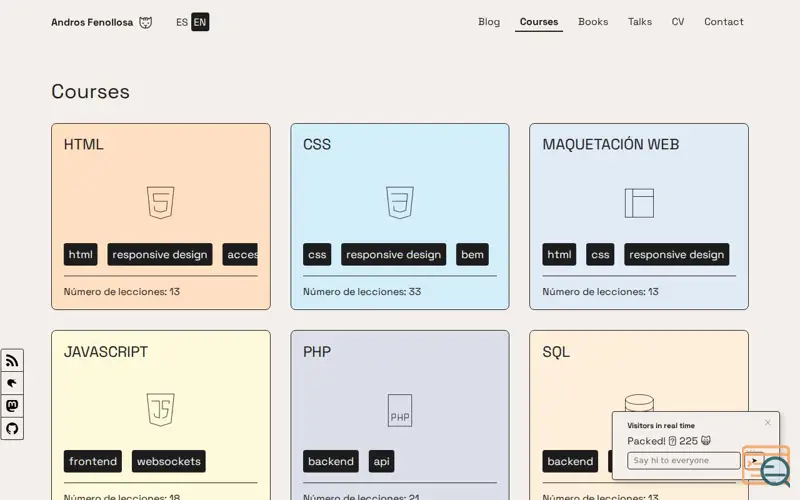
Task: Click backend tag in PHP card
Action: (x=331, y=461)
